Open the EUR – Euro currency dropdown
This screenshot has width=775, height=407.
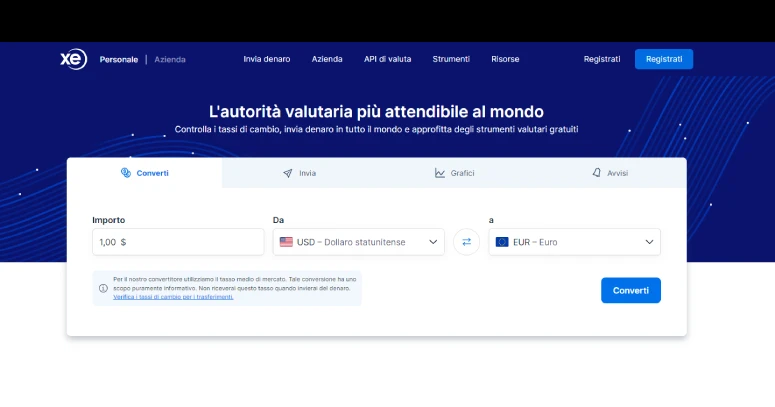point(574,242)
